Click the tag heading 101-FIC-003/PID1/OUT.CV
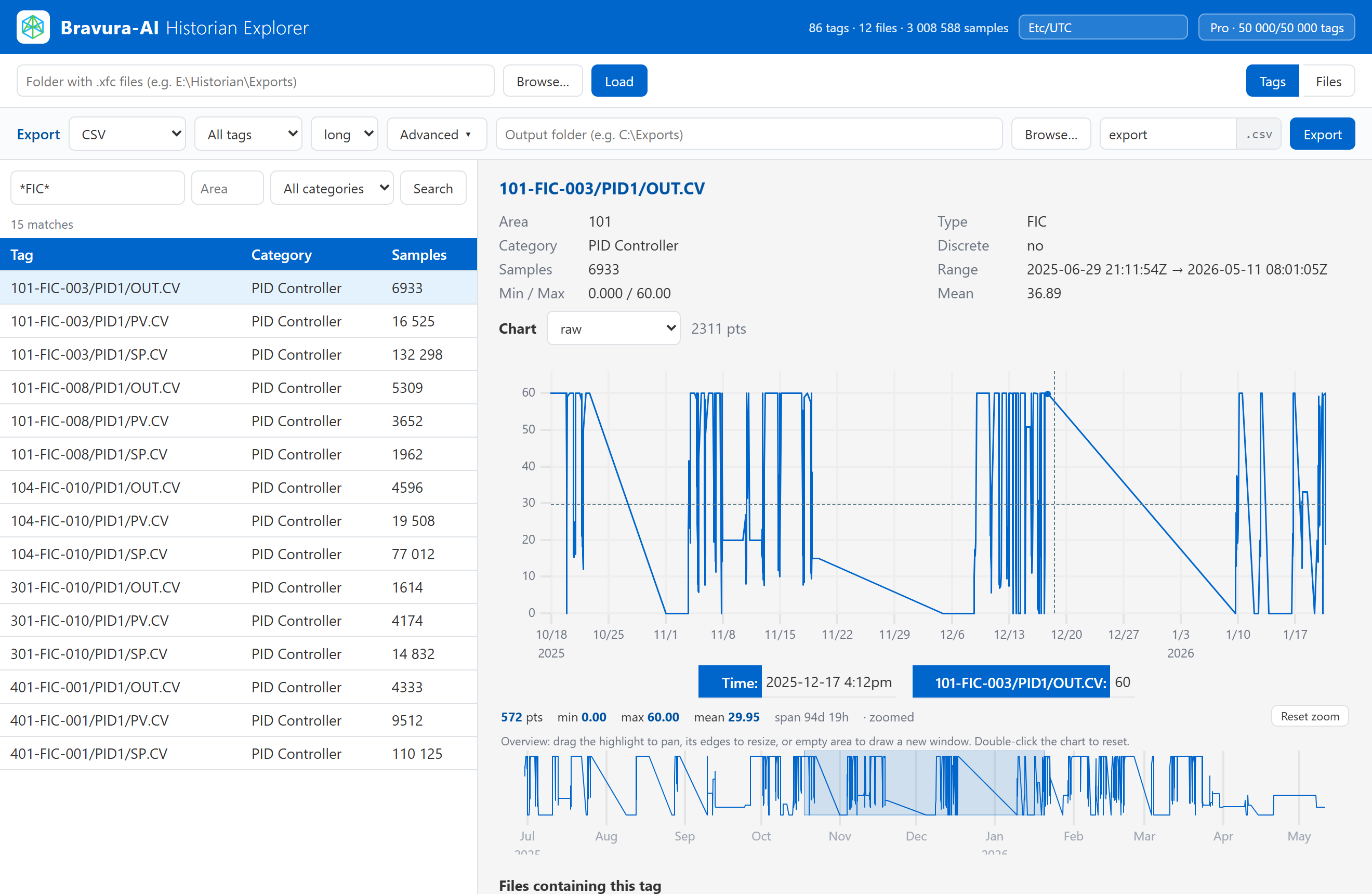 (601, 188)
